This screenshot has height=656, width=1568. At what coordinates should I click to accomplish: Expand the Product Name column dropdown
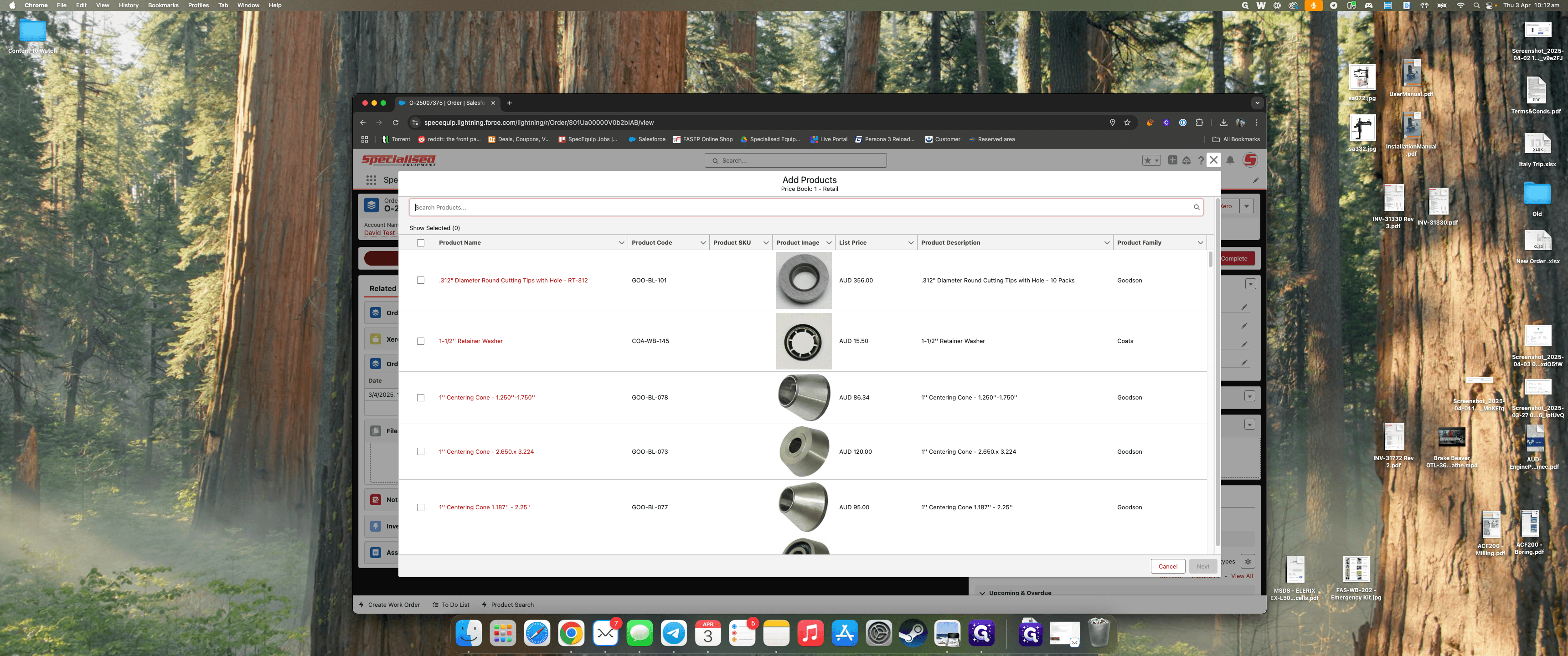click(x=621, y=243)
